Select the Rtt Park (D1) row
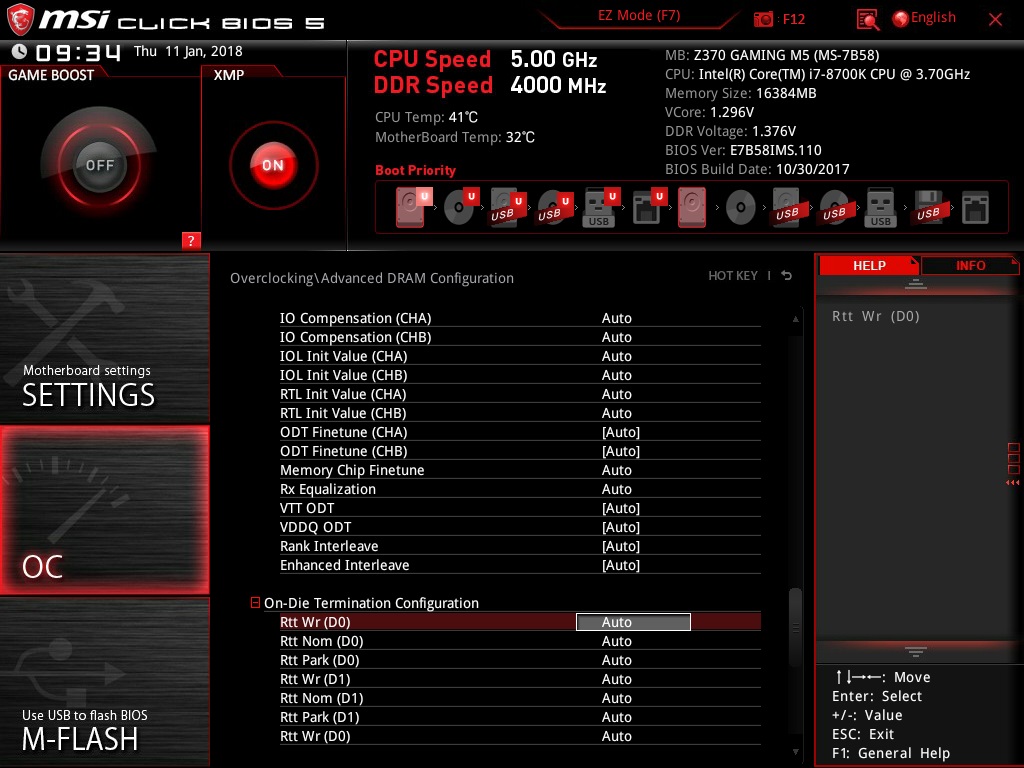This screenshot has width=1024, height=768. click(x=520, y=717)
